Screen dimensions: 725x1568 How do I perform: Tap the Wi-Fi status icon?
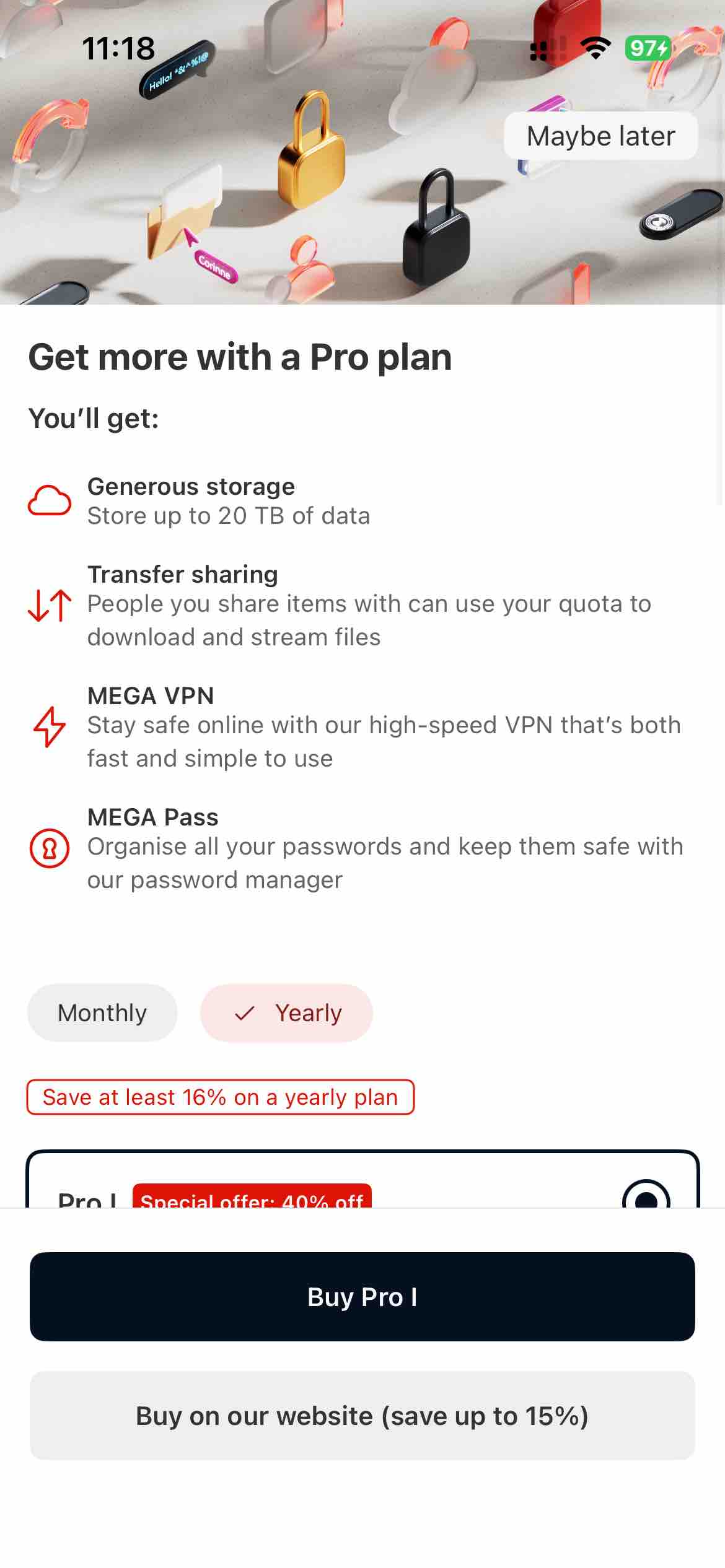(595, 48)
